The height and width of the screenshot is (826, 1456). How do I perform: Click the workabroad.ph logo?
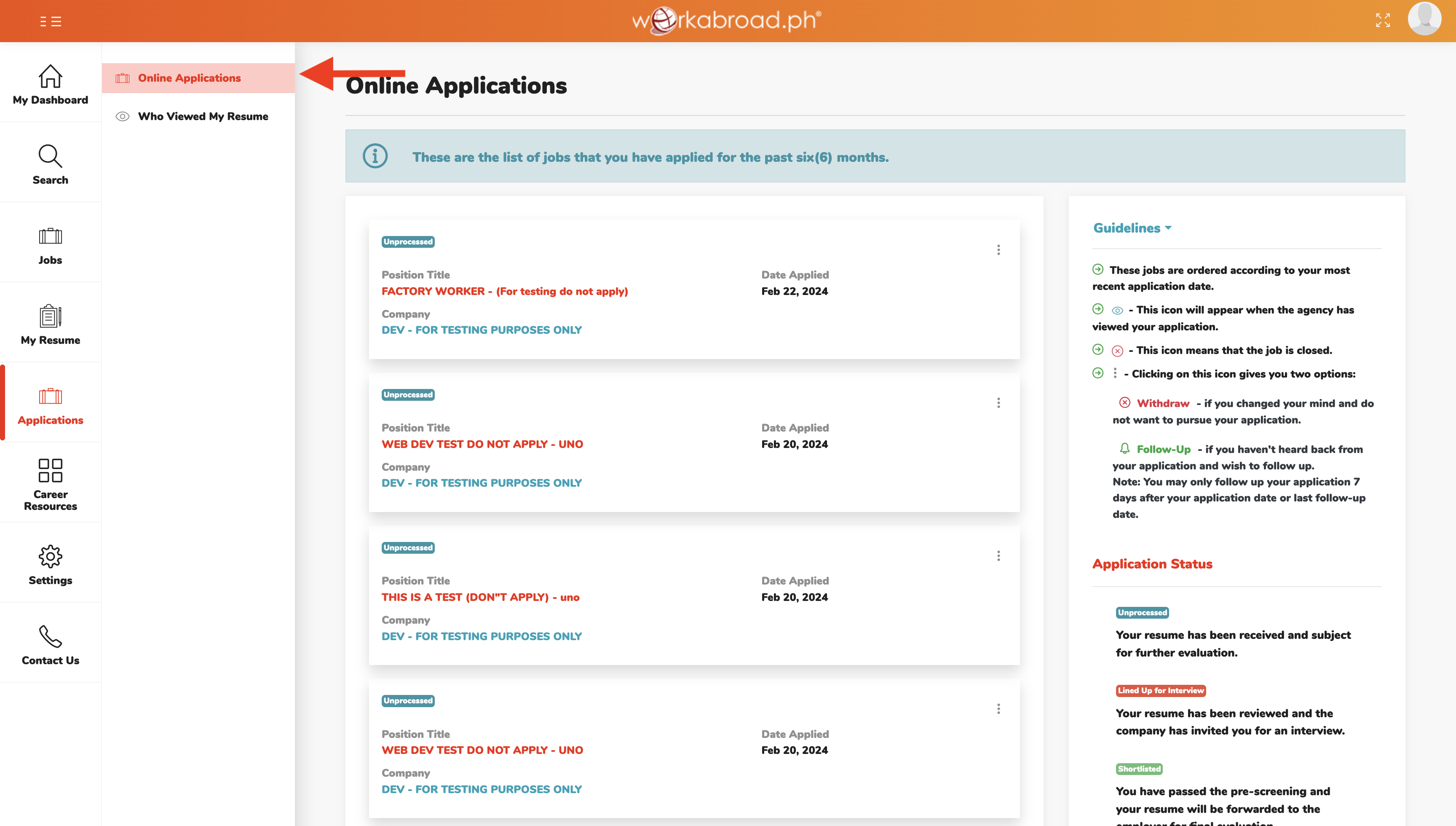point(727,21)
